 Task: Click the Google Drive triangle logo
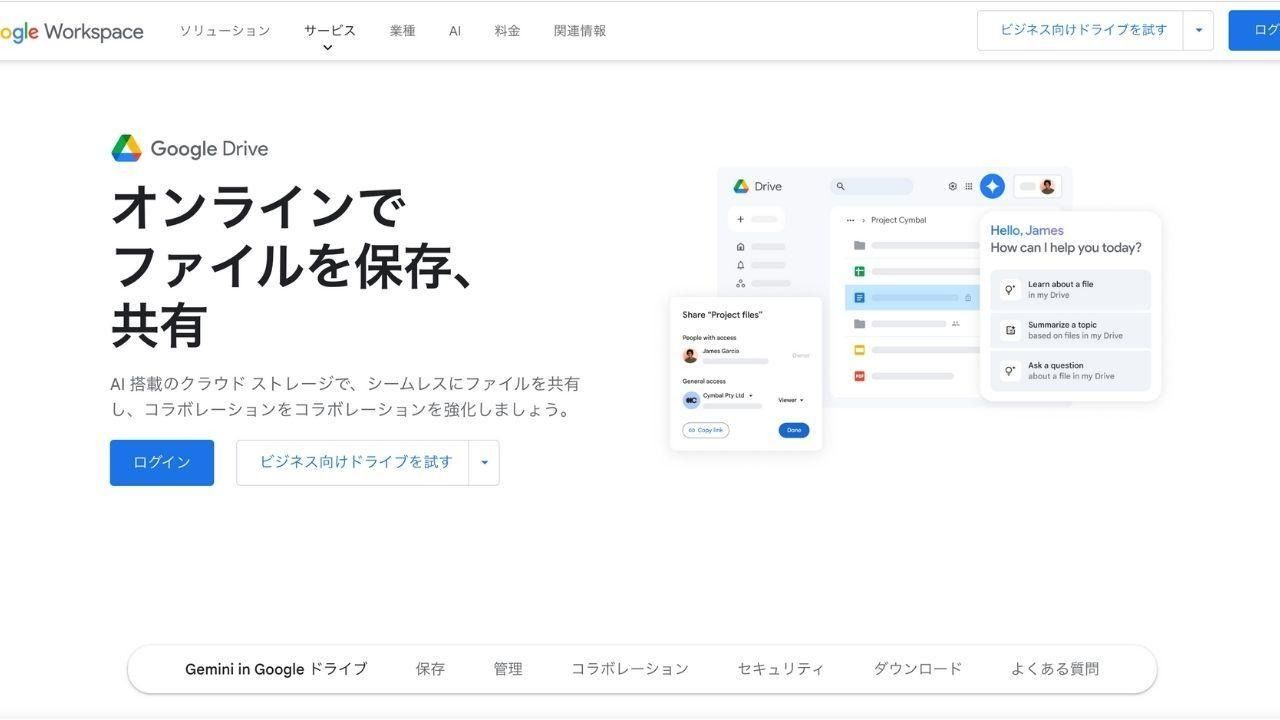[126, 148]
